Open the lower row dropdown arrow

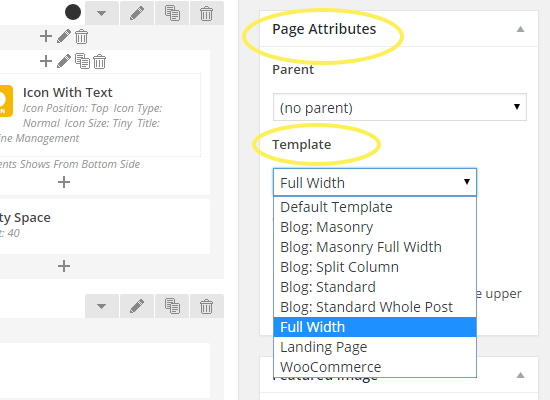click(x=102, y=306)
